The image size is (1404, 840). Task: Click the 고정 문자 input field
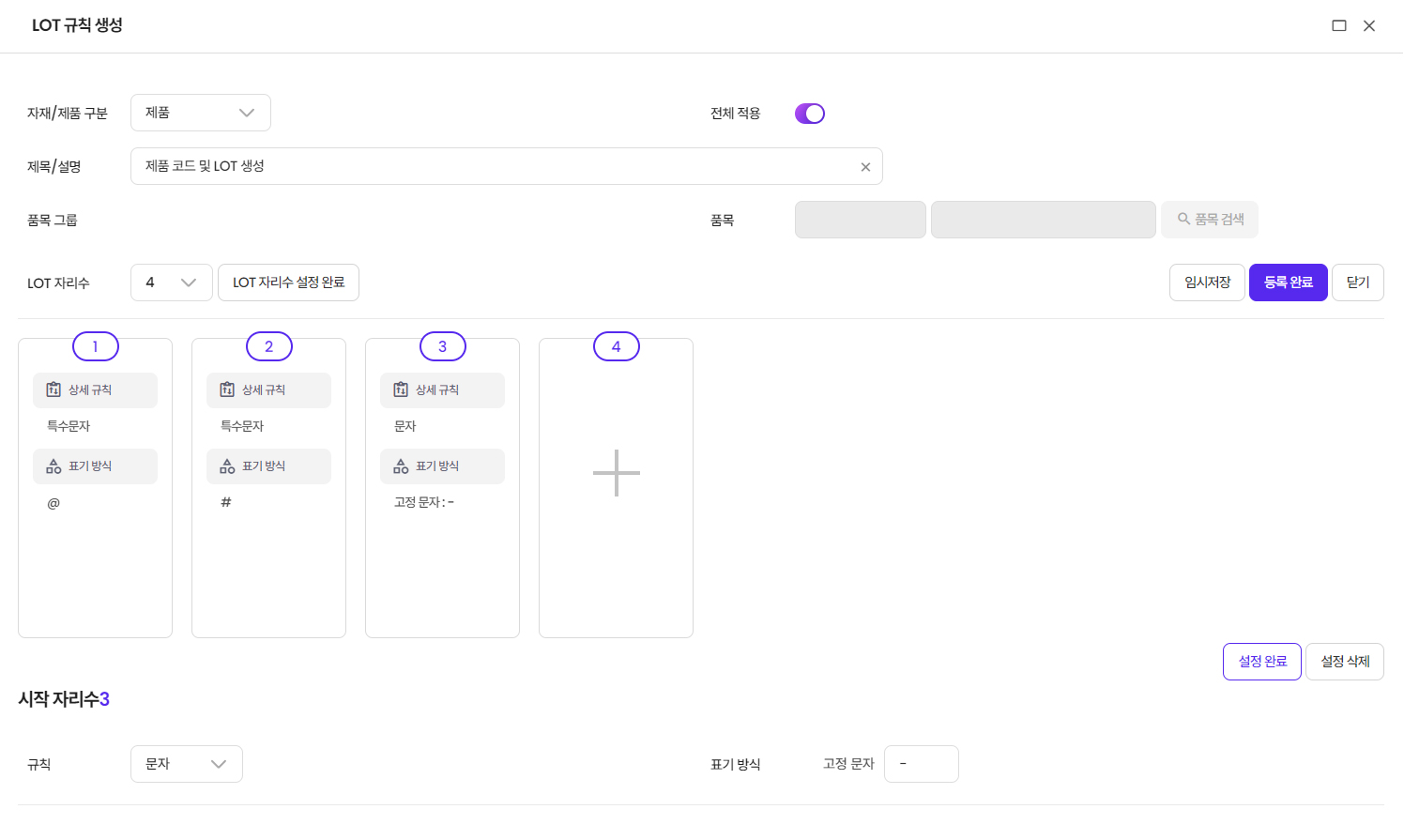click(921, 764)
